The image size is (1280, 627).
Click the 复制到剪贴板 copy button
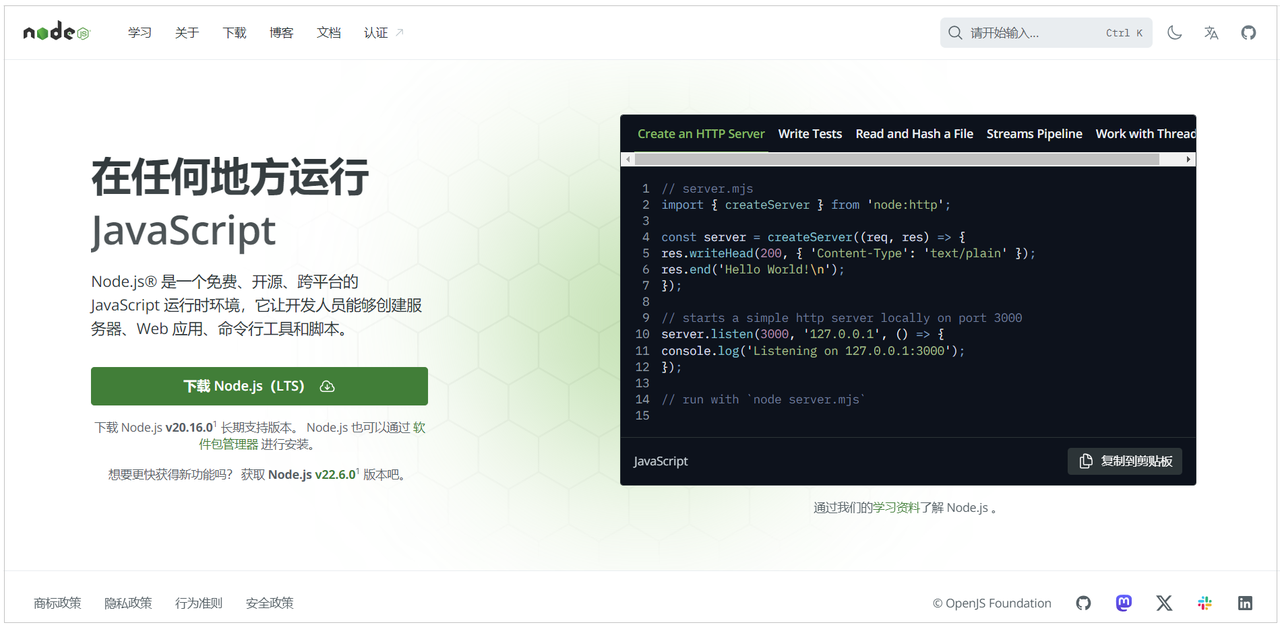coord(1125,461)
